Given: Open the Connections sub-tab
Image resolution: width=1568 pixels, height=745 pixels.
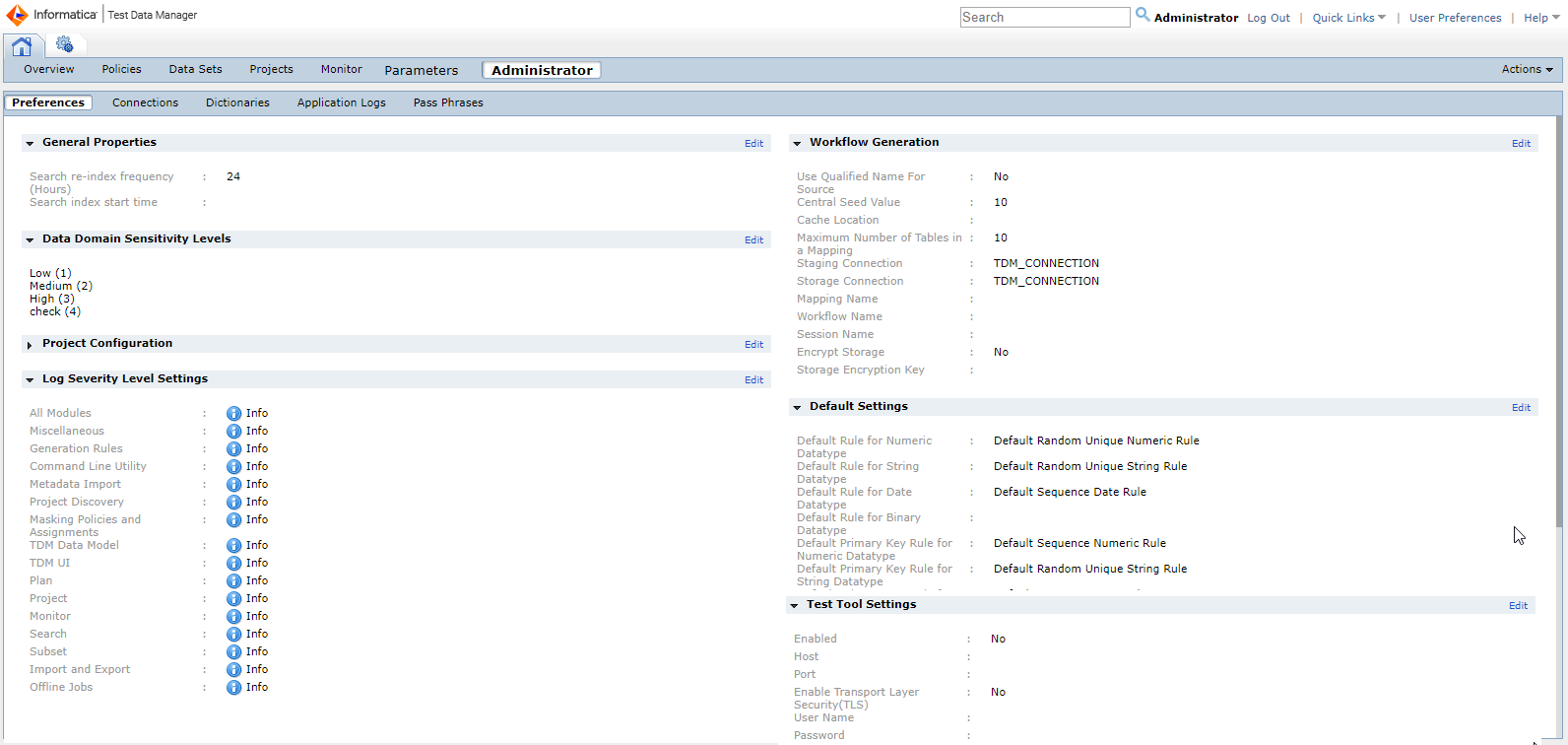Looking at the screenshot, I should pyautogui.click(x=145, y=102).
